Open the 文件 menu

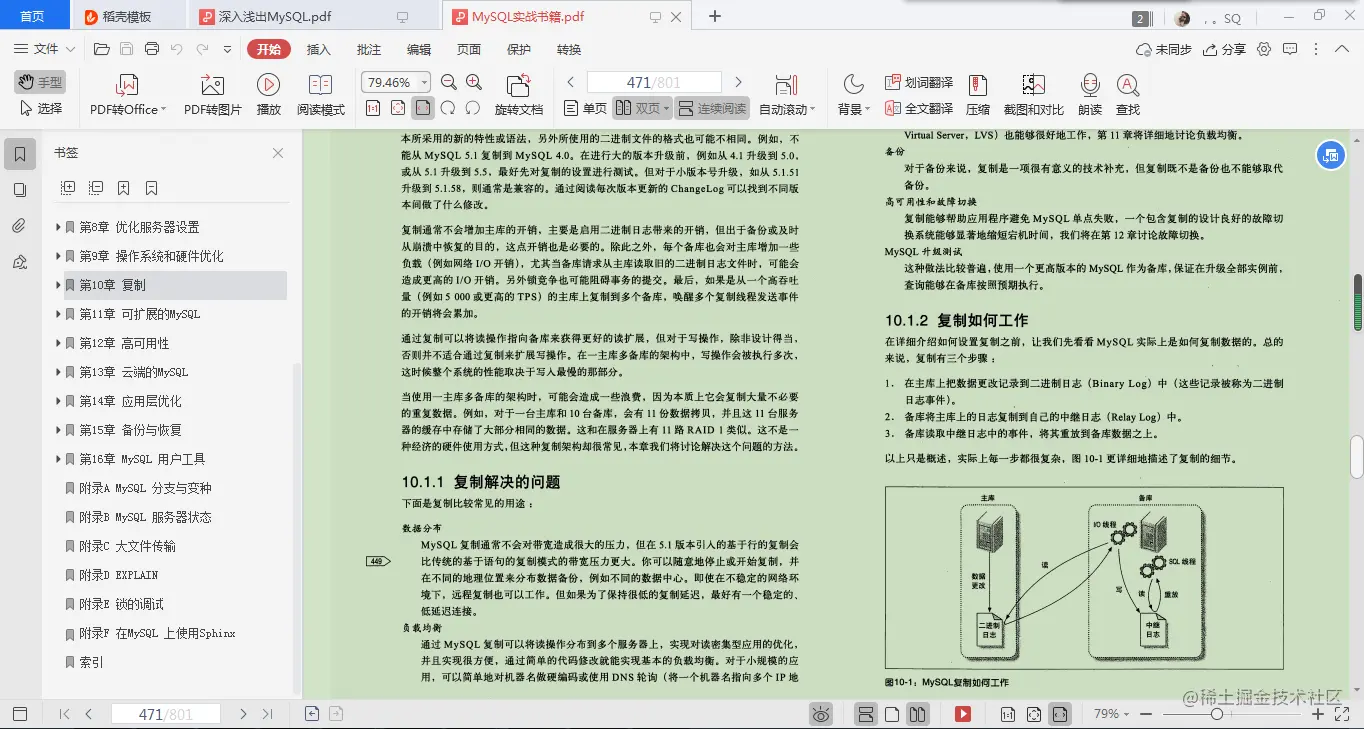coord(45,49)
